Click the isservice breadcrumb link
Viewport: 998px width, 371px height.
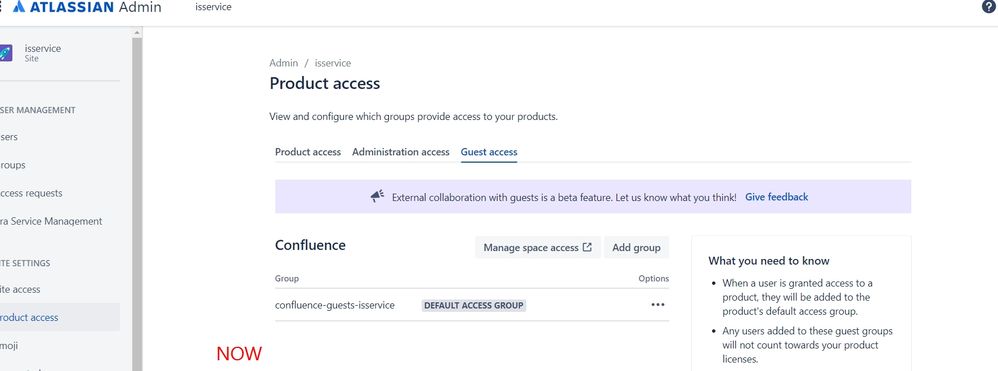coord(333,63)
